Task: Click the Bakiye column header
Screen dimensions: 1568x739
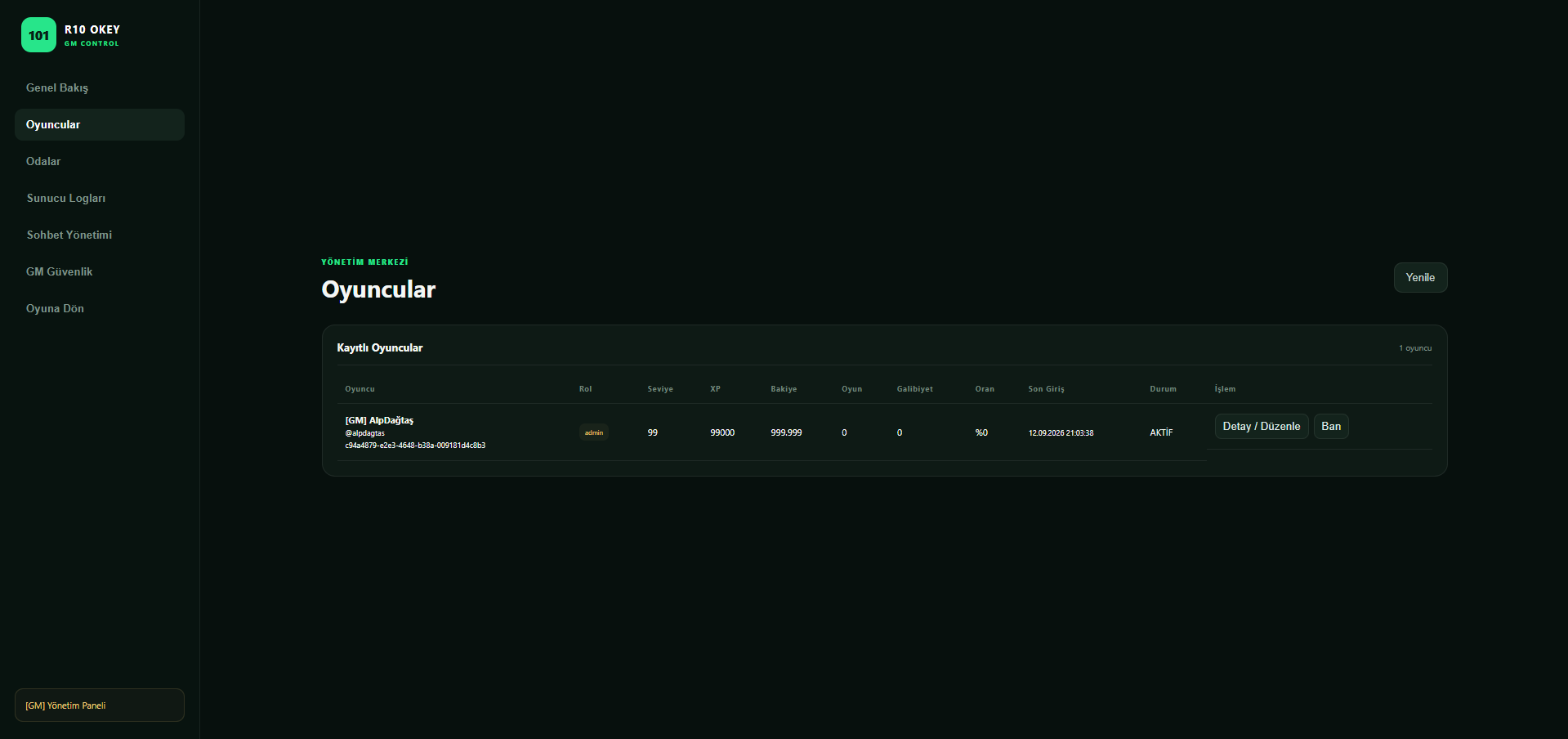Action: point(784,389)
